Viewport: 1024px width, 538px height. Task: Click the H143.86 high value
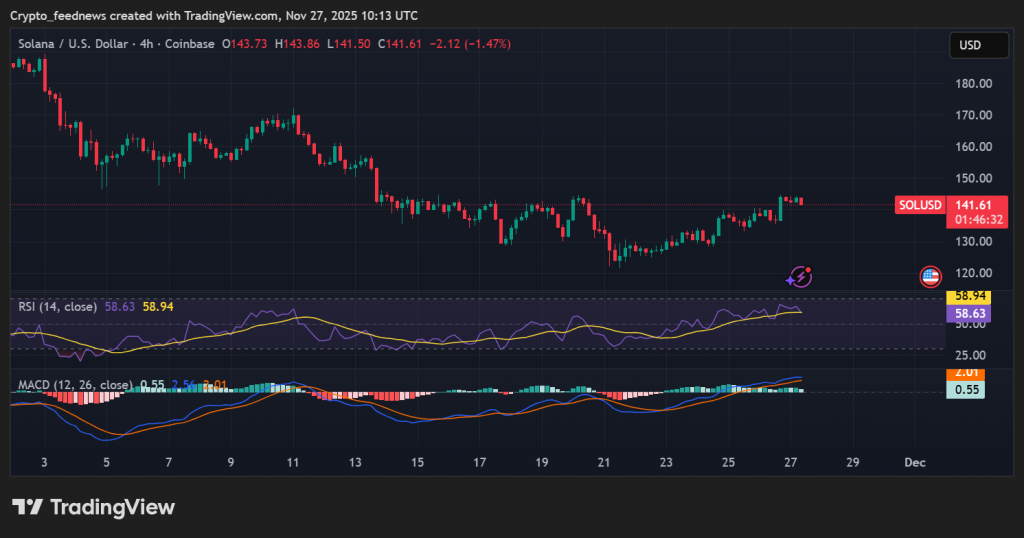pyautogui.click(x=297, y=44)
